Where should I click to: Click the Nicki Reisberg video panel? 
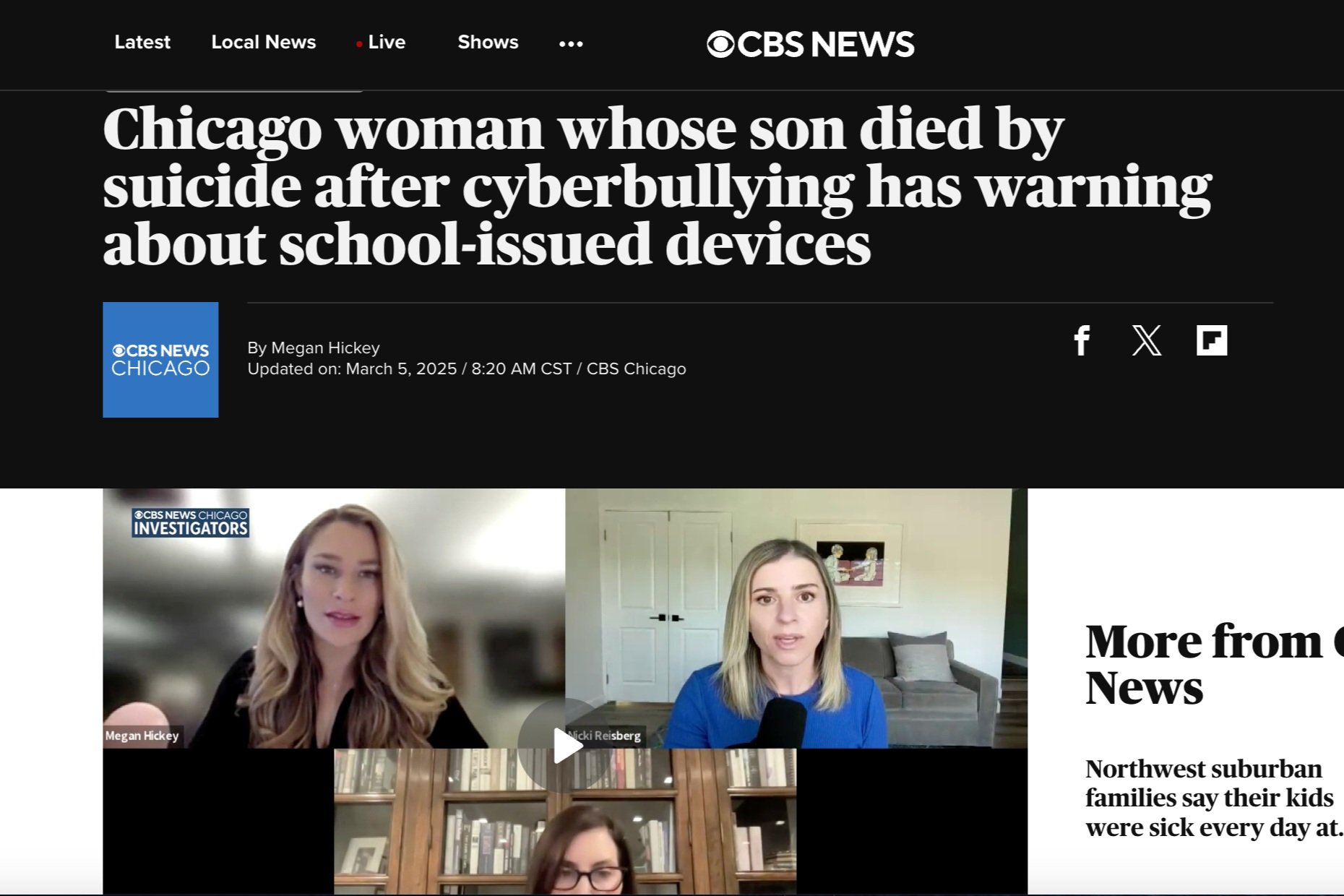(x=796, y=619)
